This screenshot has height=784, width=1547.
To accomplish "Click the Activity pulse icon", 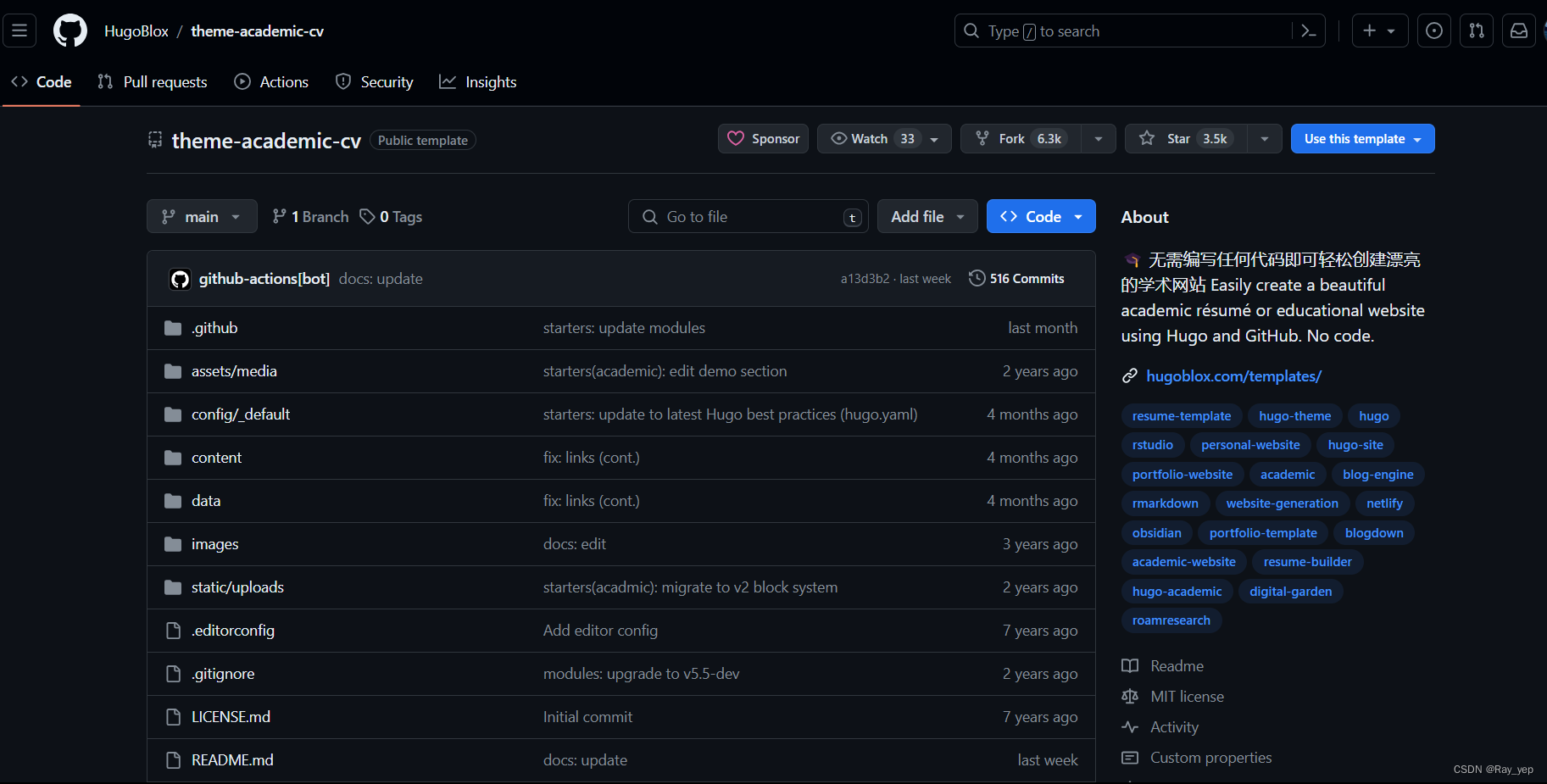I will [x=1130, y=727].
